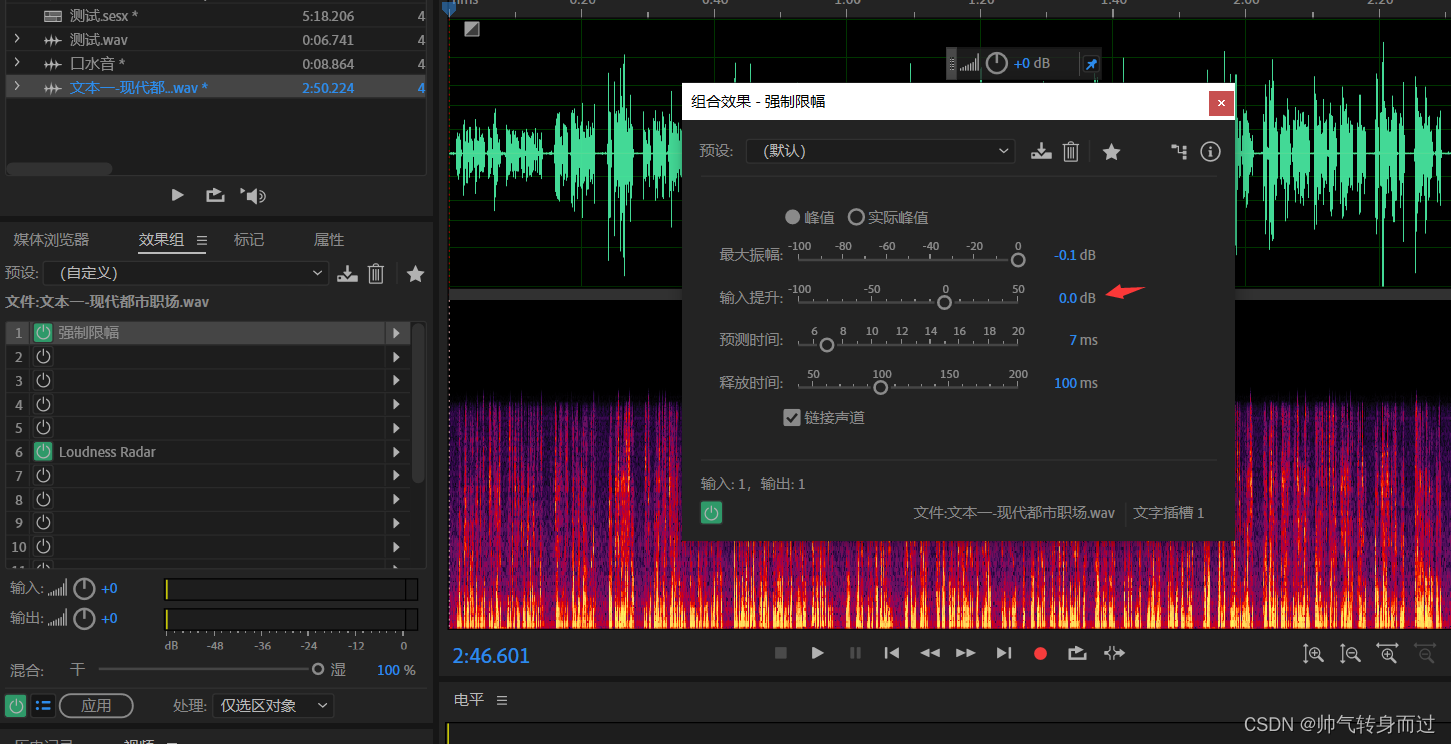Image resolution: width=1451 pixels, height=744 pixels.
Task: Open the channel routing icon in the dialog
Action: click(x=1180, y=152)
